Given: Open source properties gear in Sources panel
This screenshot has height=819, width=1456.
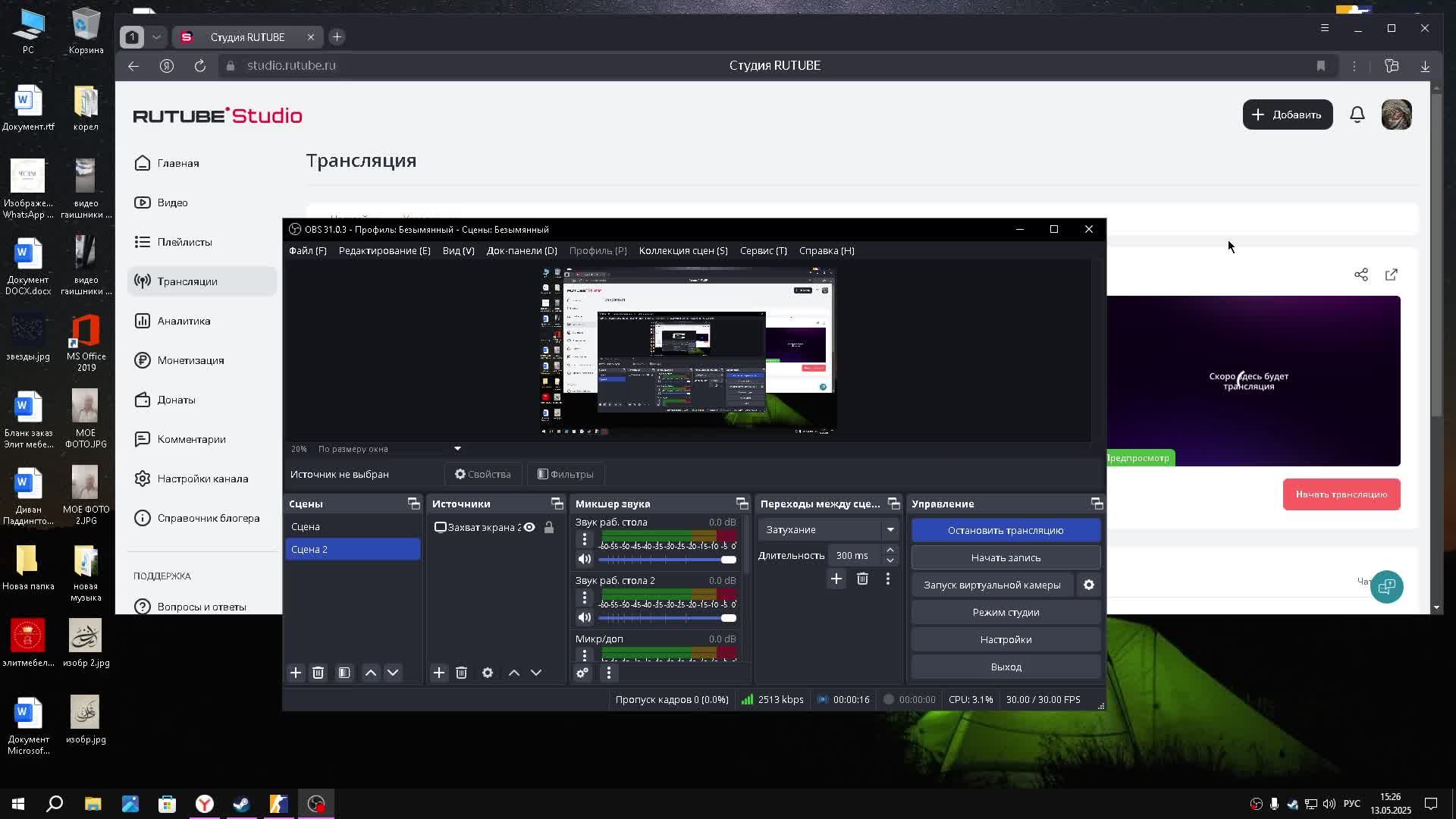Looking at the screenshot, I should pyautogui.click(x=488, y=673).
